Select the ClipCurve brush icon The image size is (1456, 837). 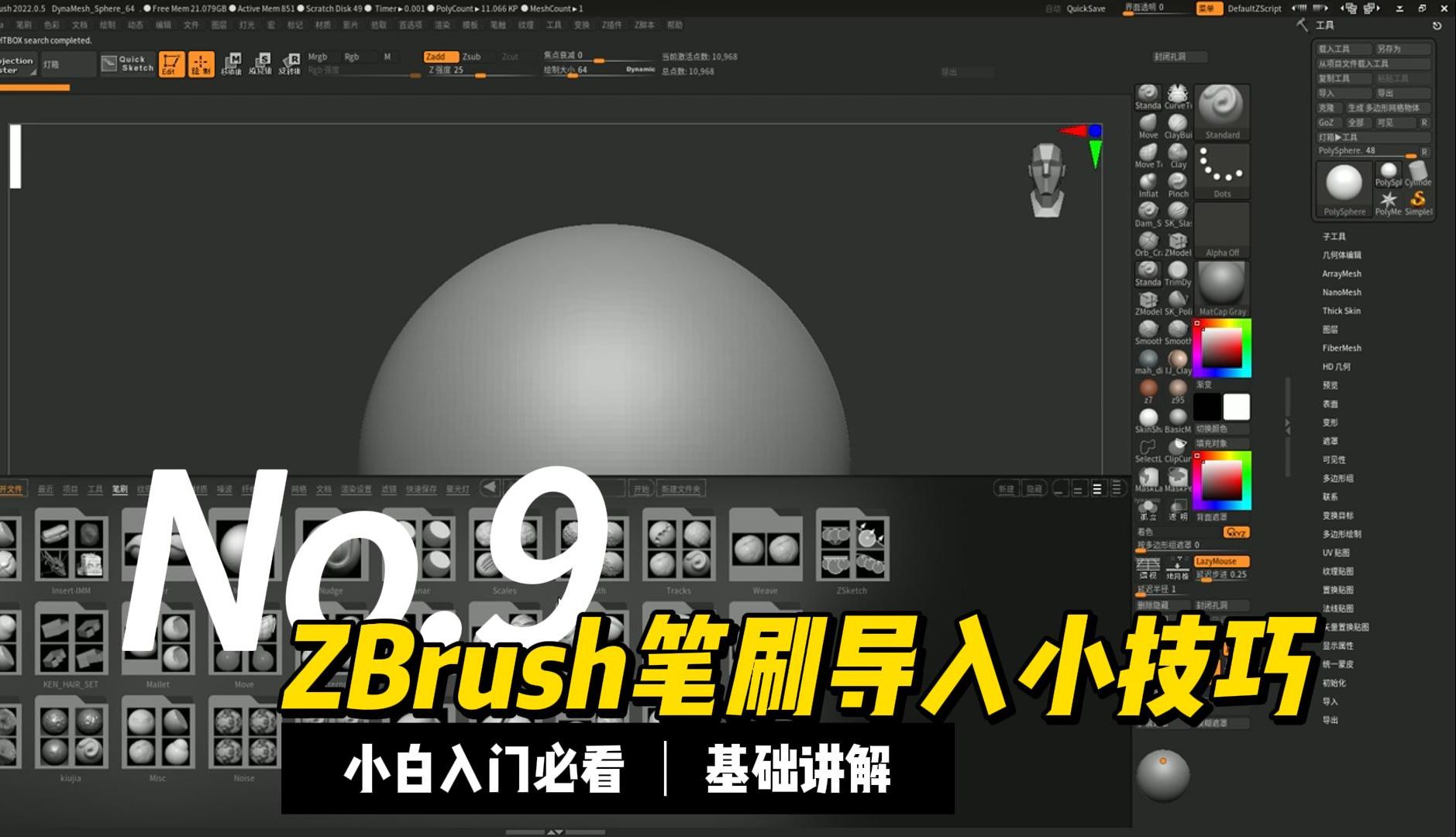pos(1178,450)
